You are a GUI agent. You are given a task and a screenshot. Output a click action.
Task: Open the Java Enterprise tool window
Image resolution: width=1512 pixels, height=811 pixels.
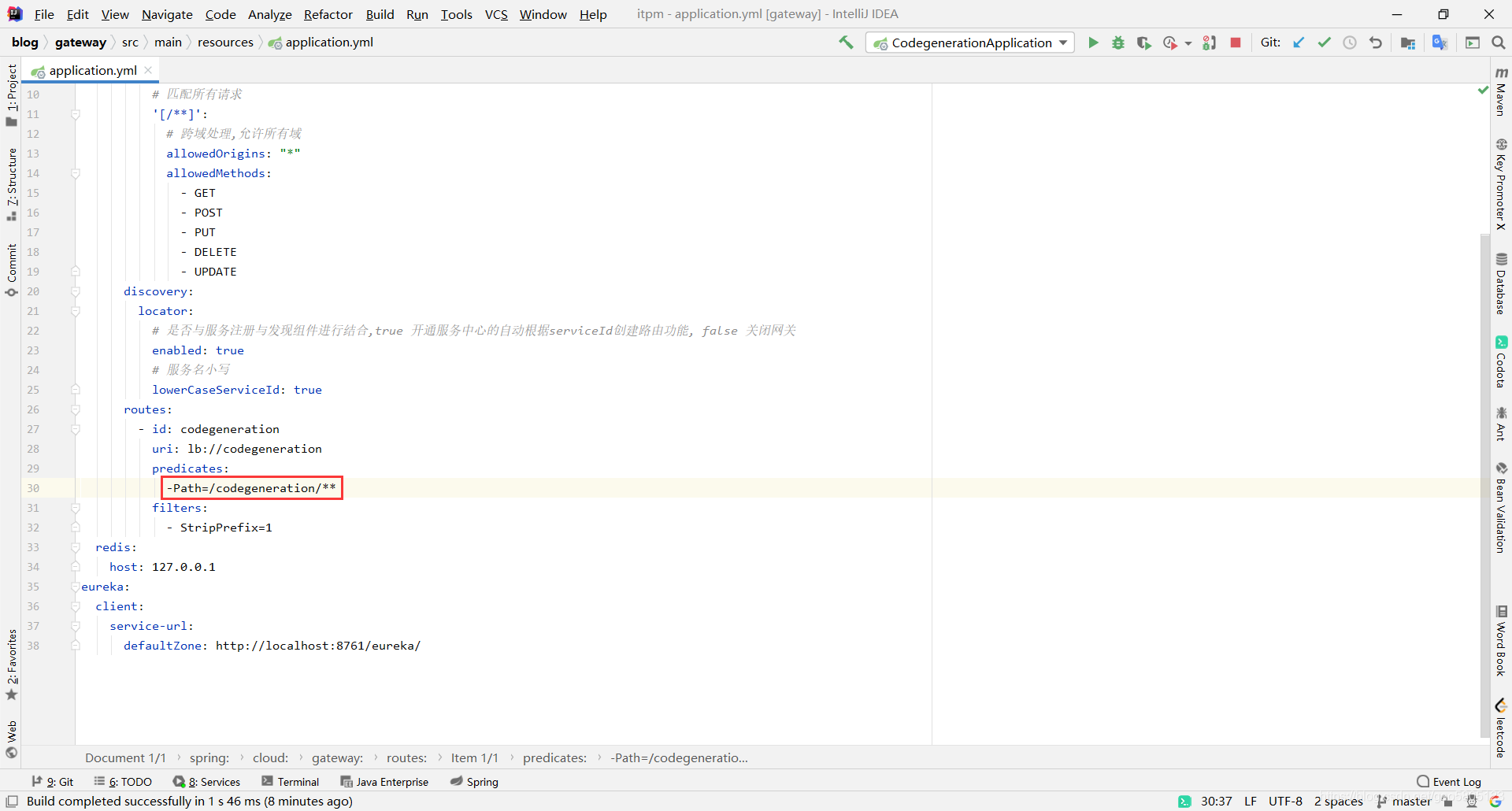tap(384, 782)
